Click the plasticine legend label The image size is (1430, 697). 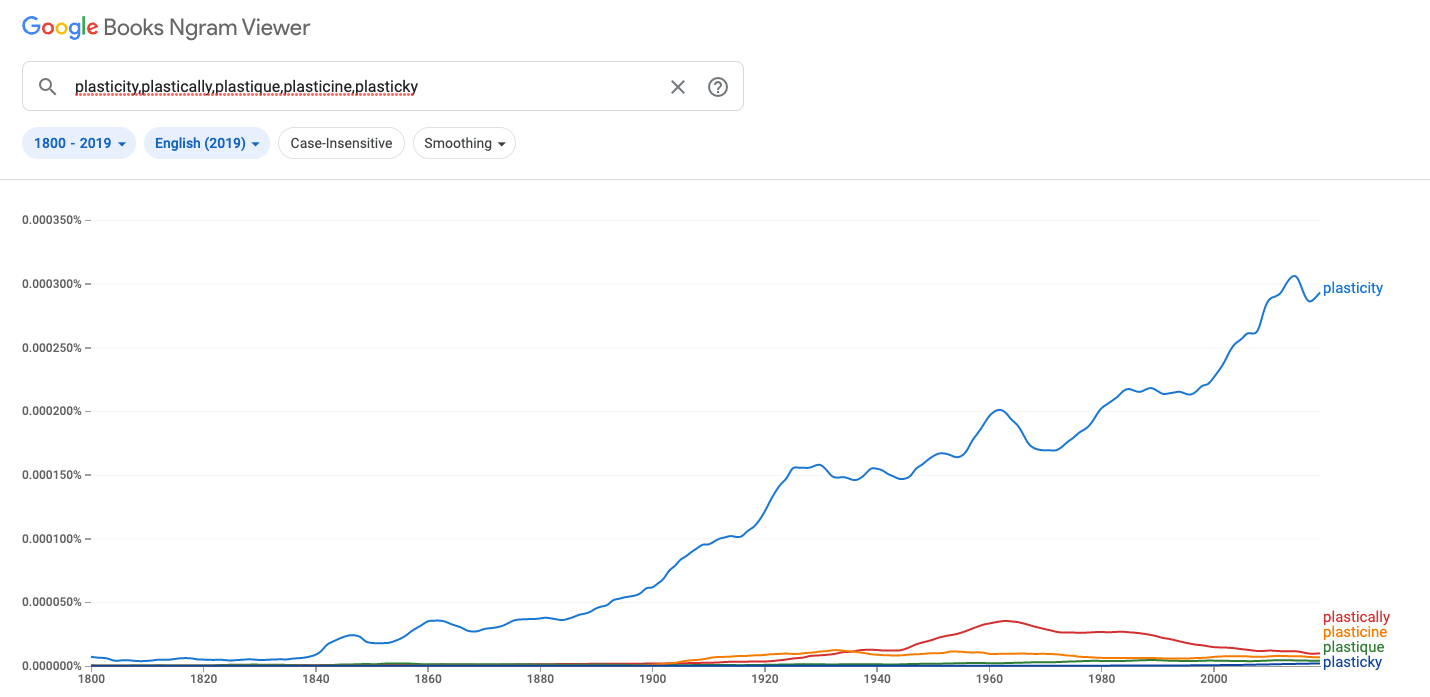(1355, 632)
